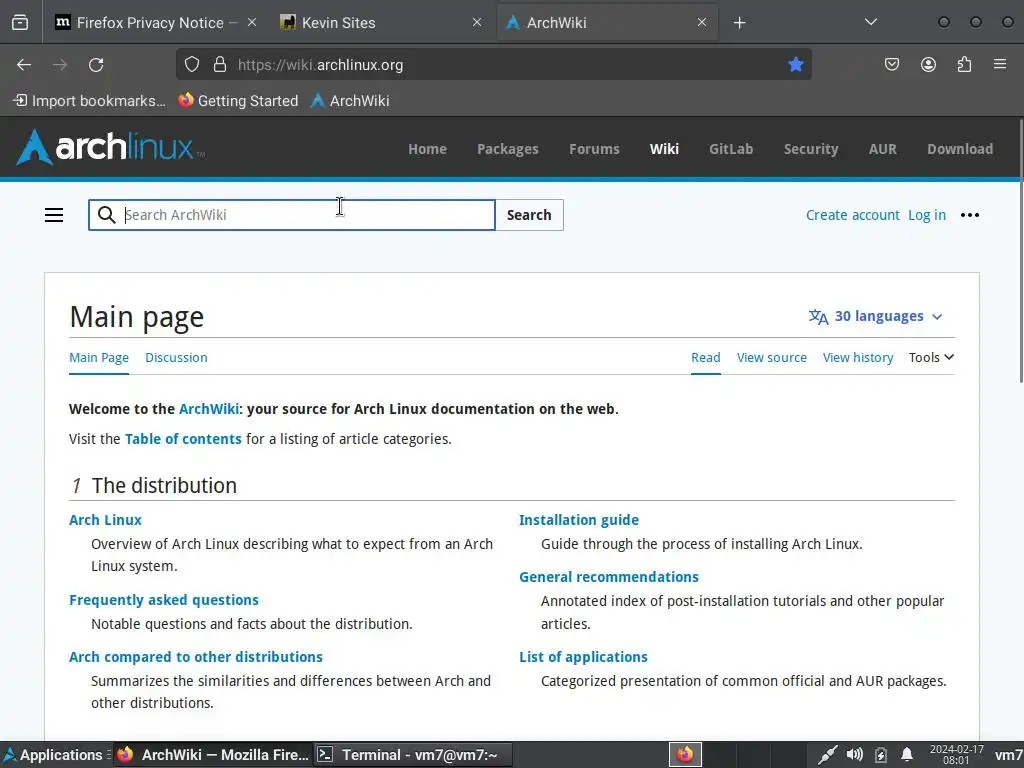Image resolution: width=1024 pixels, height=768 pixels.
Task: Open the Firefox View tab icon
Action: (x=20, y=23)
